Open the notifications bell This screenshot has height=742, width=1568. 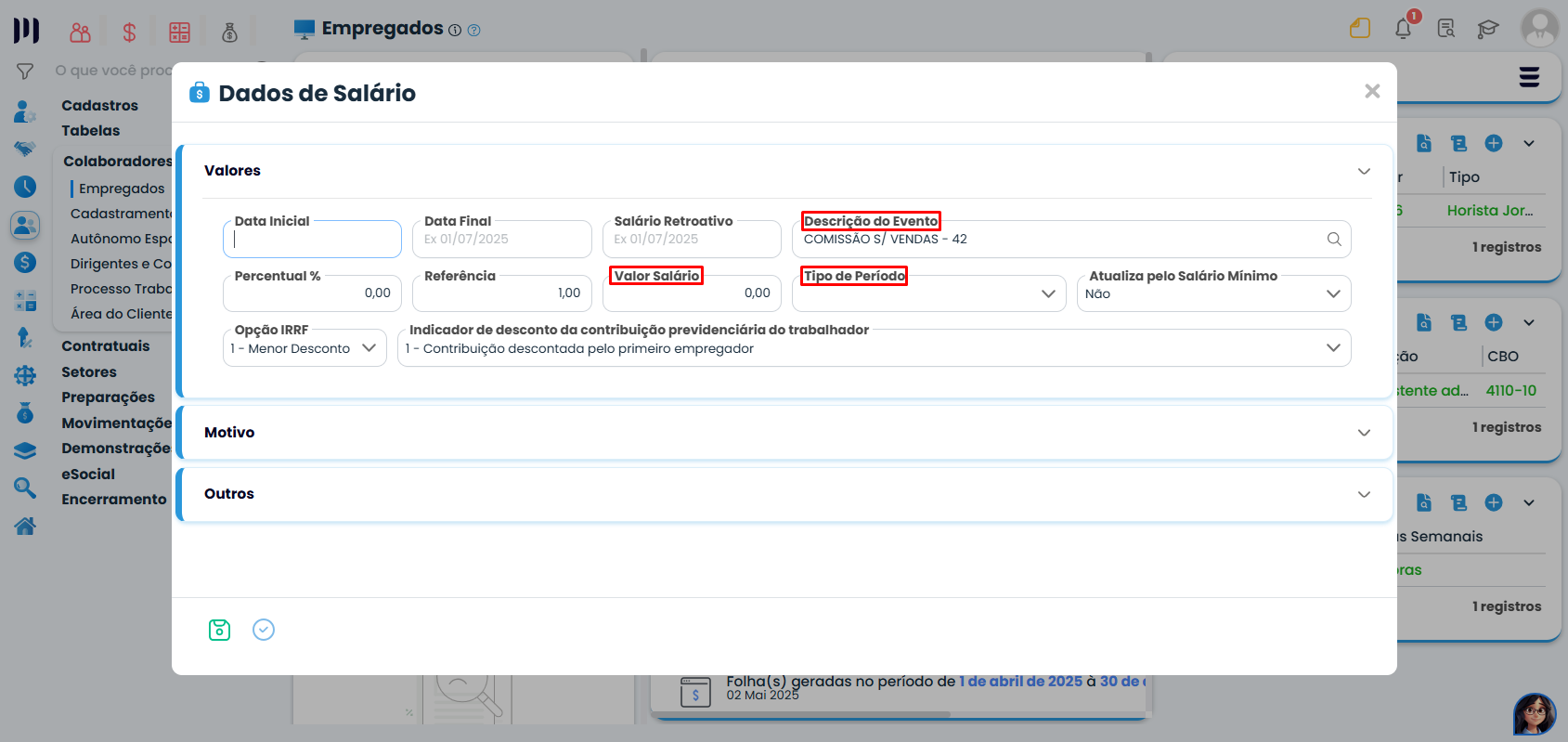click(x=1404, y=28)
